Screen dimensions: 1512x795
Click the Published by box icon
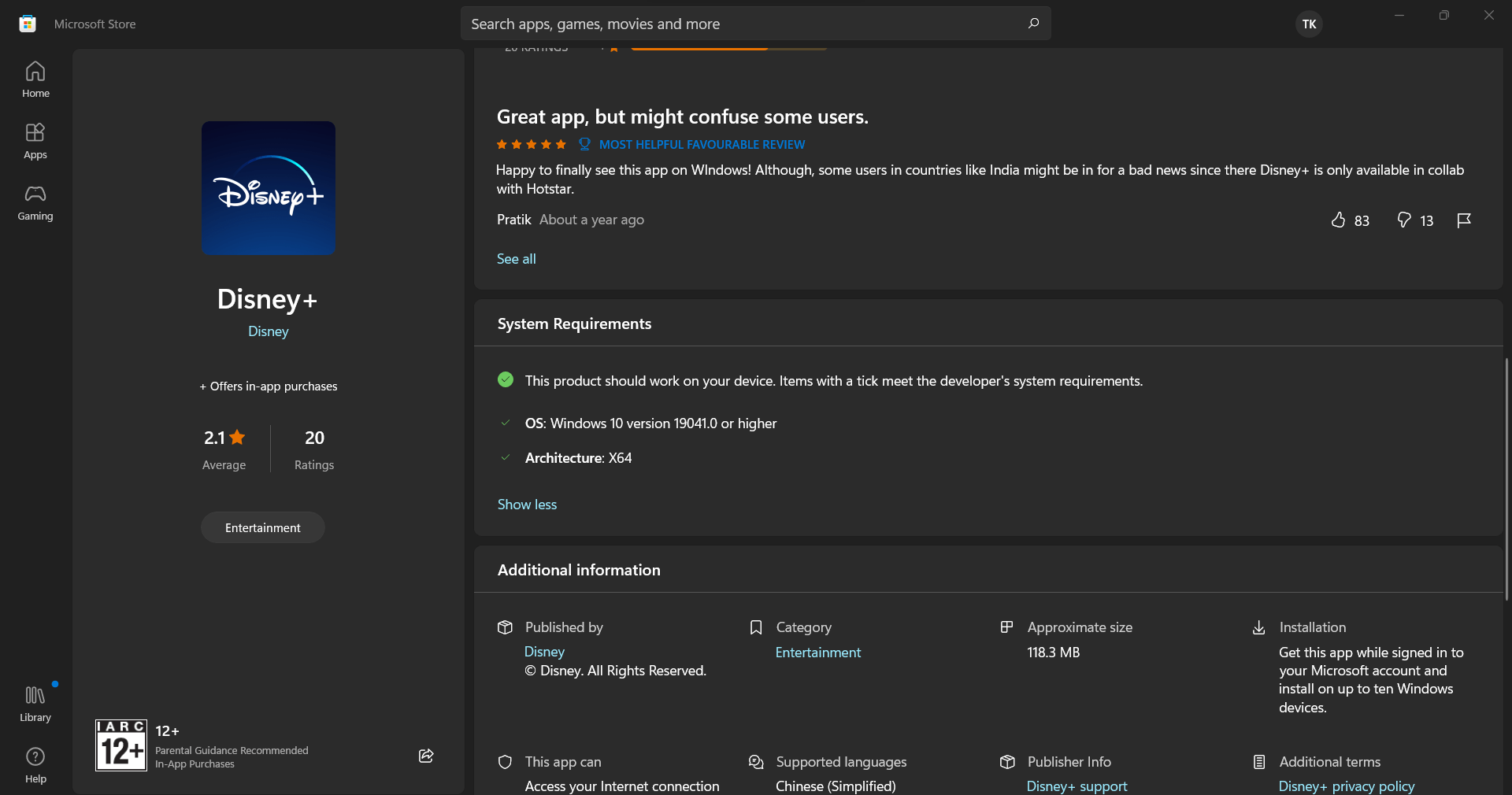pyautogui.click(x=506, y=627)
